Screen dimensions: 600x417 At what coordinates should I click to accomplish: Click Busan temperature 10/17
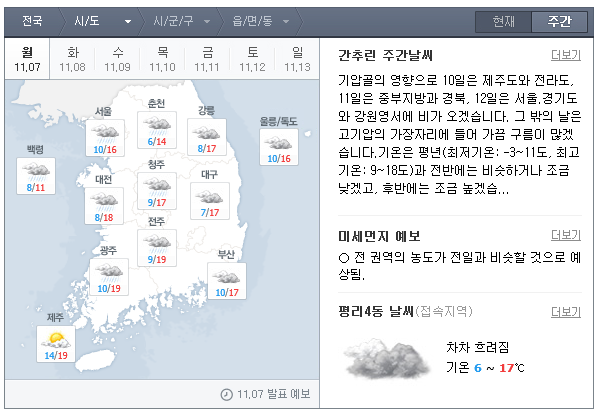pos(227,293)
